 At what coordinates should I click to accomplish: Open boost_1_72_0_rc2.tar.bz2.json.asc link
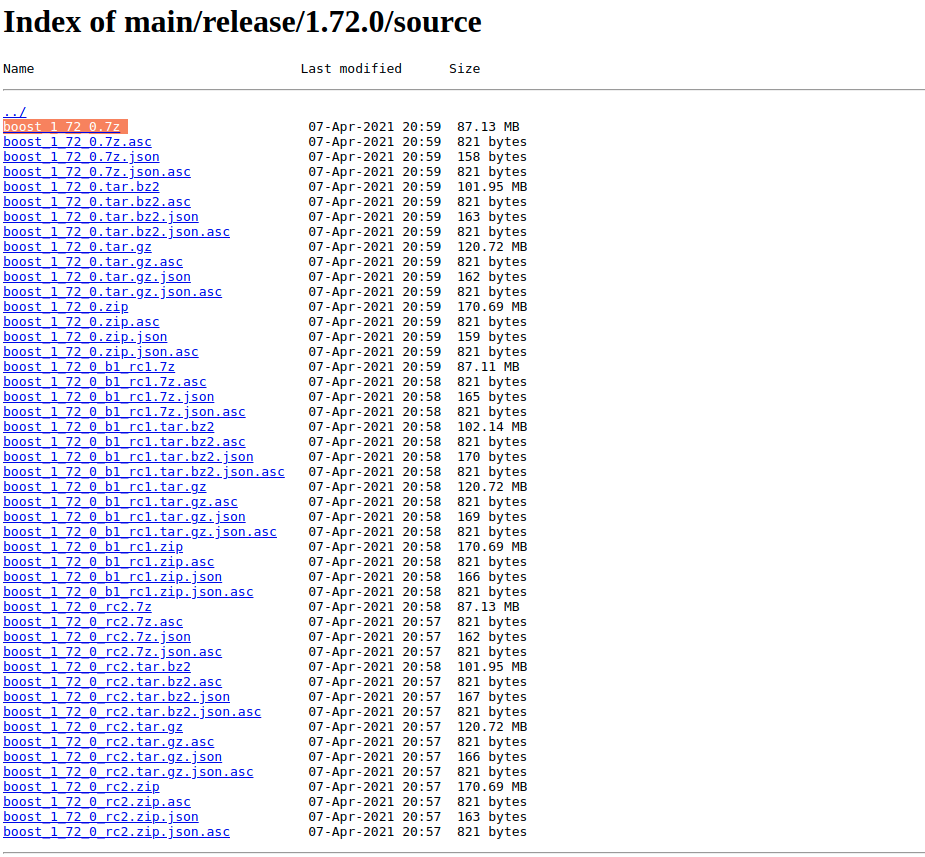point(132,712)
